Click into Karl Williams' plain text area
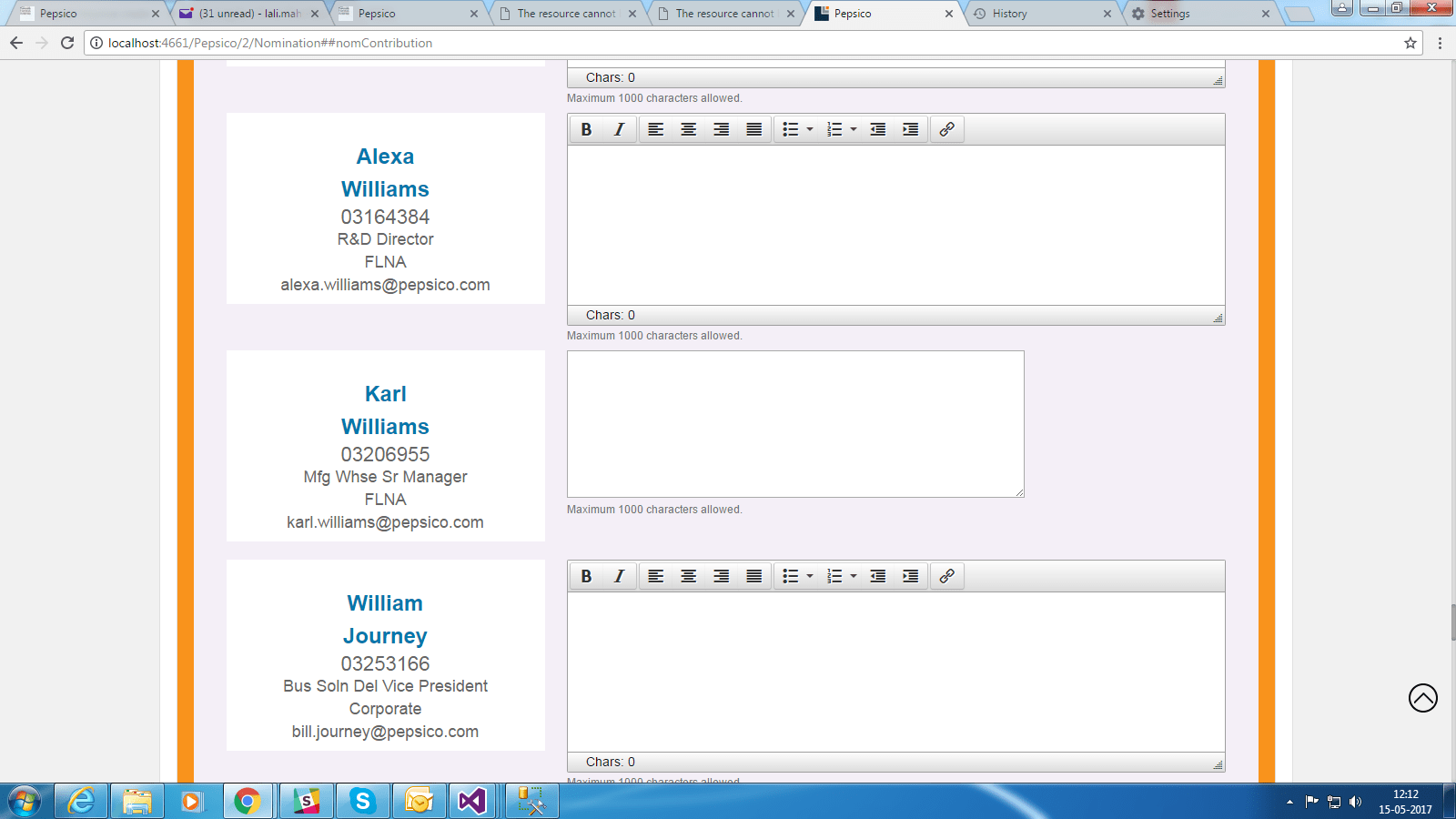 pyautogui.click(x=795, y=424)
